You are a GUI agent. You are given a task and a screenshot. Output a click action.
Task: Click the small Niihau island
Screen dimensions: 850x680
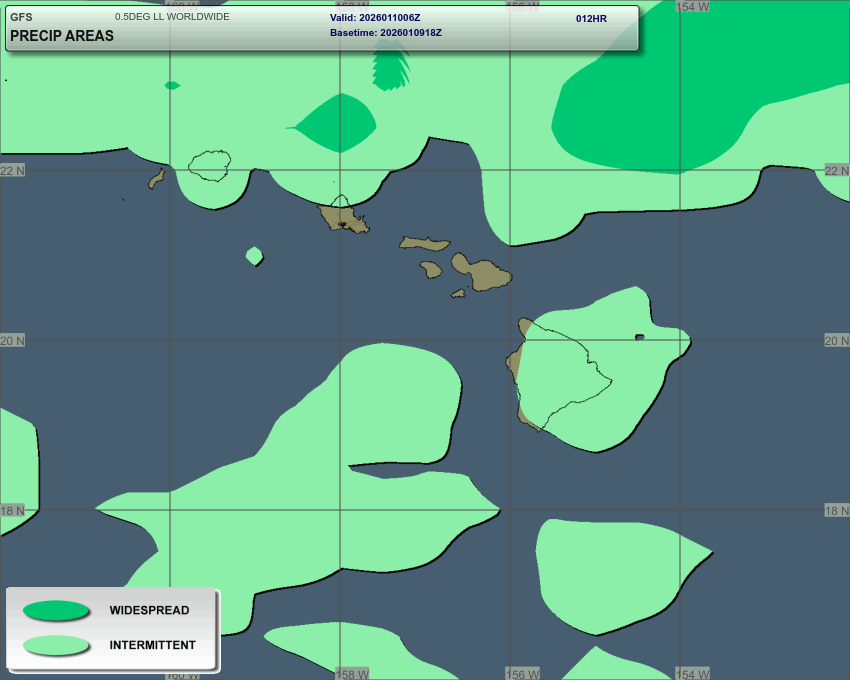coord(156,179)
